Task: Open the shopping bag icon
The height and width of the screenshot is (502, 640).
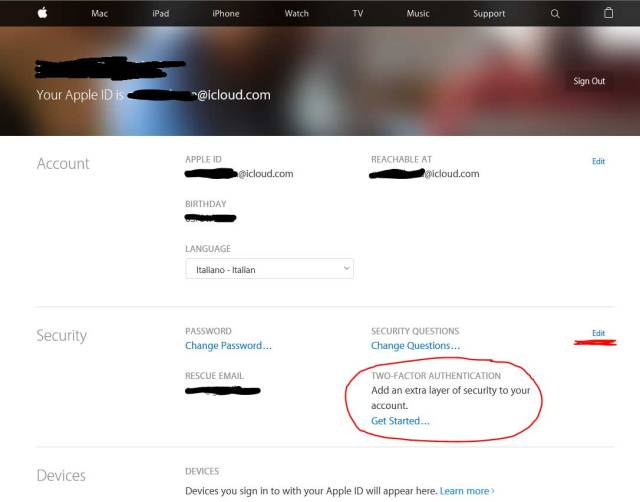Action: tap(608, 13)
